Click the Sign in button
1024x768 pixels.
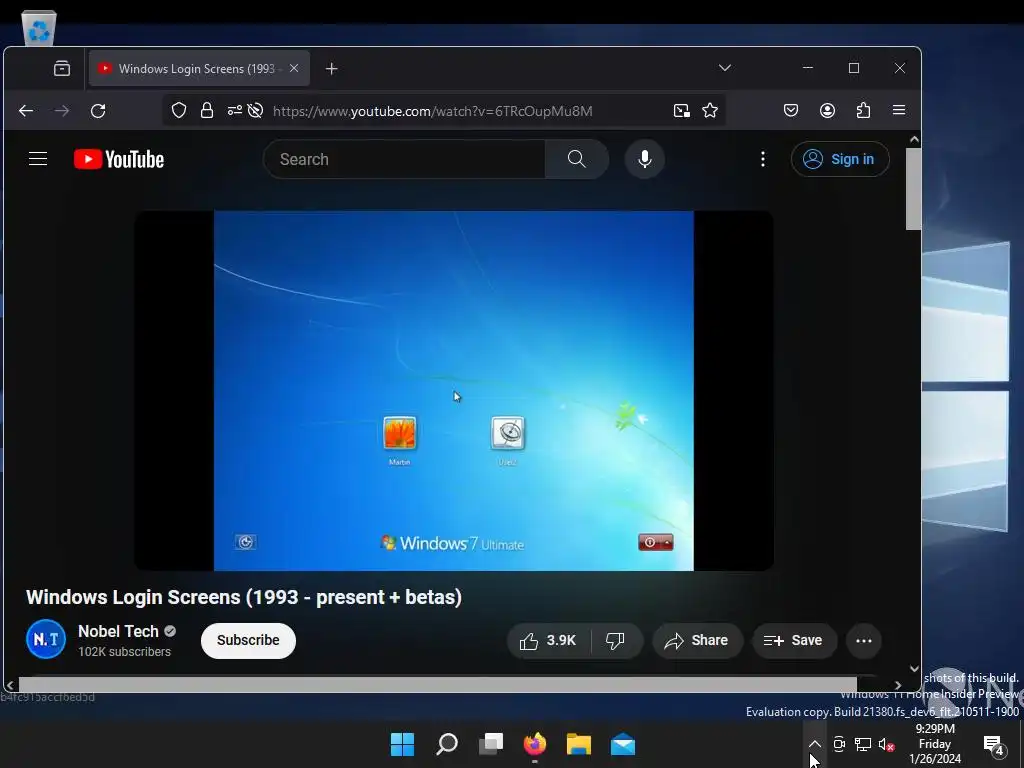pyautogui.click(x=840, y=159)
